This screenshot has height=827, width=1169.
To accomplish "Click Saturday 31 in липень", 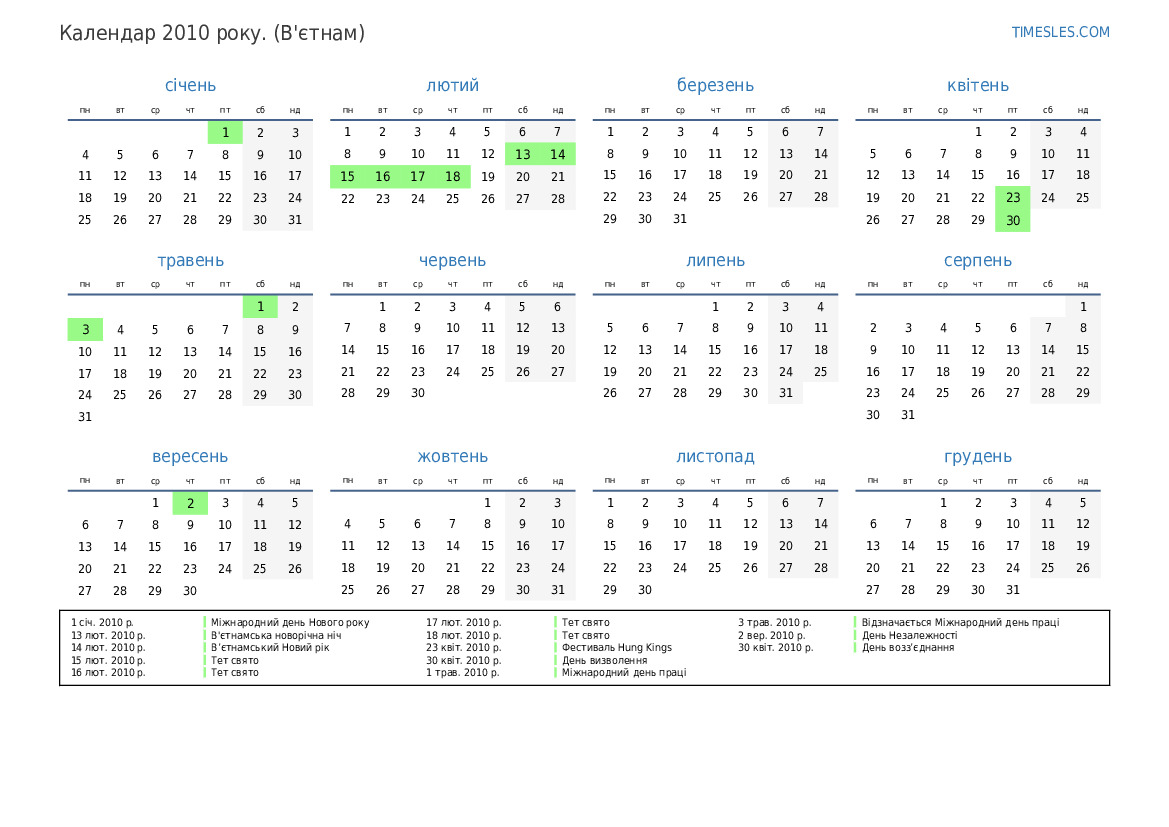I will tap(786, 393).
